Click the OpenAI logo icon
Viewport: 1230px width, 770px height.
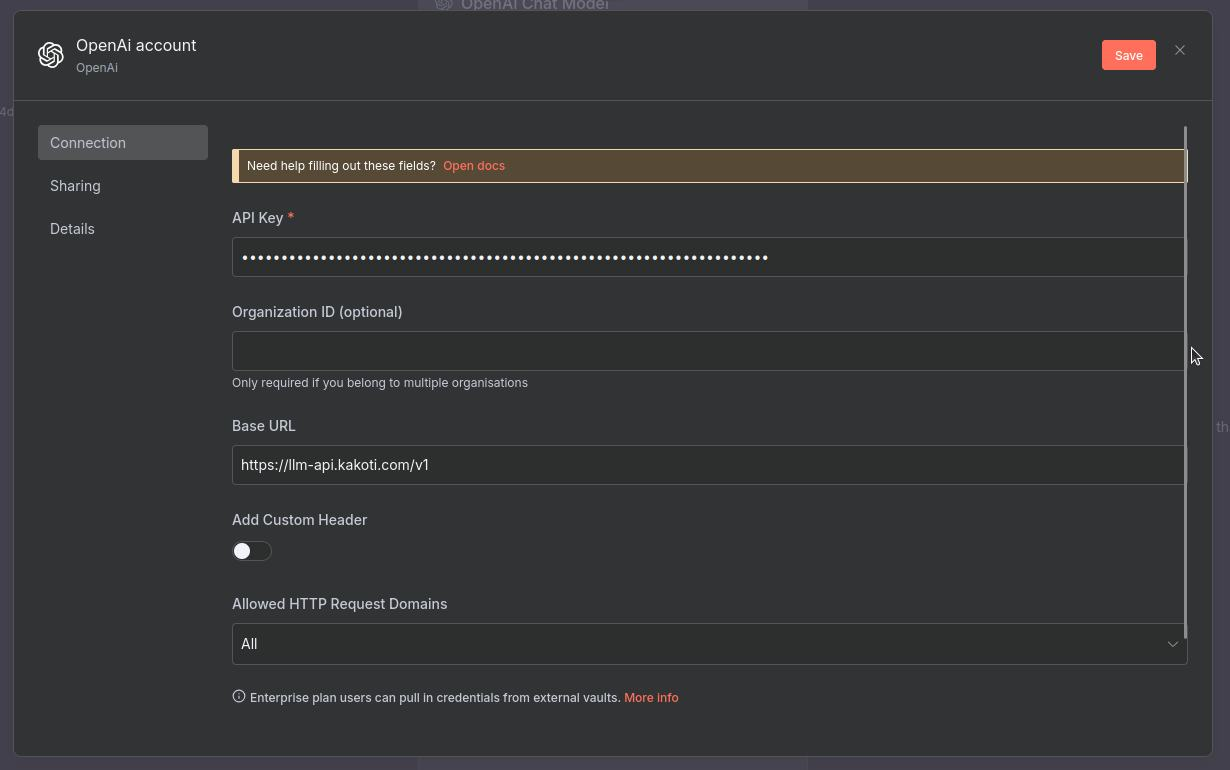pos(51,55)
